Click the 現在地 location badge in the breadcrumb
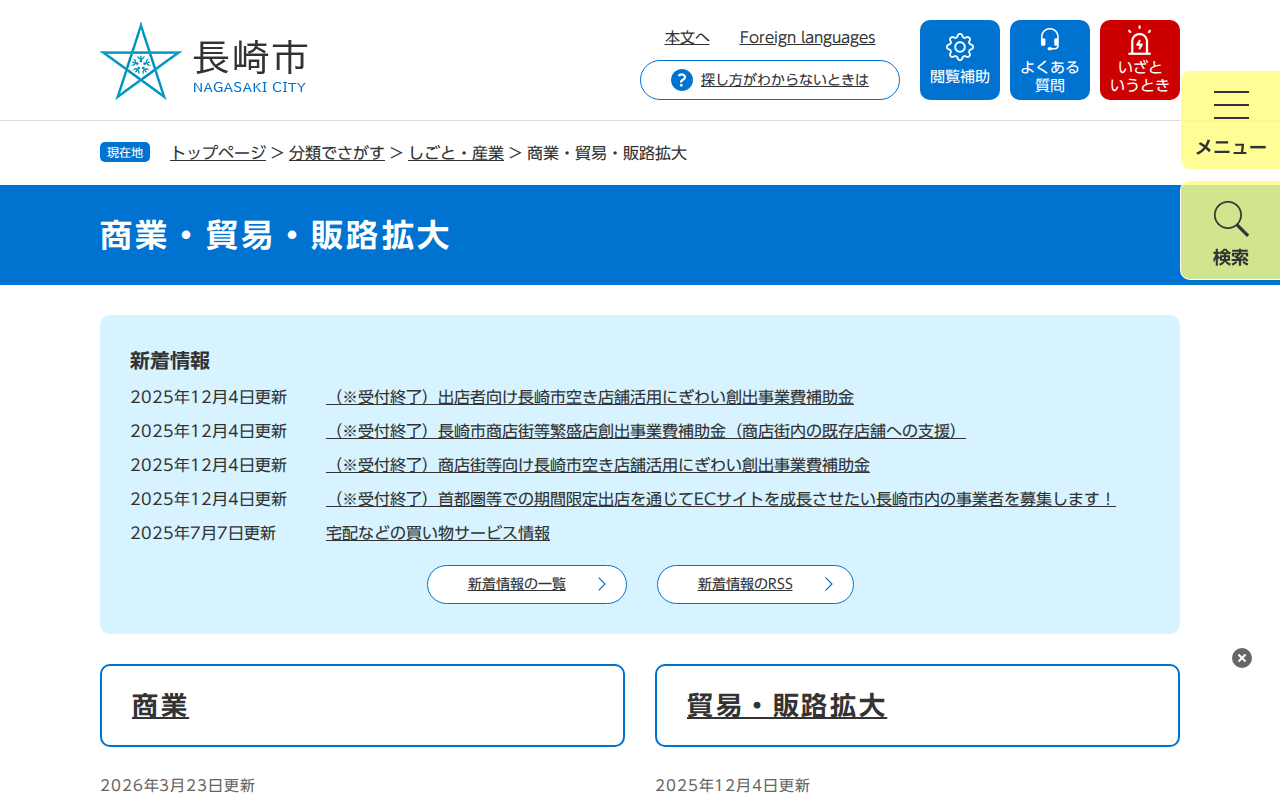1280x800 pixels. pos(124,151)
